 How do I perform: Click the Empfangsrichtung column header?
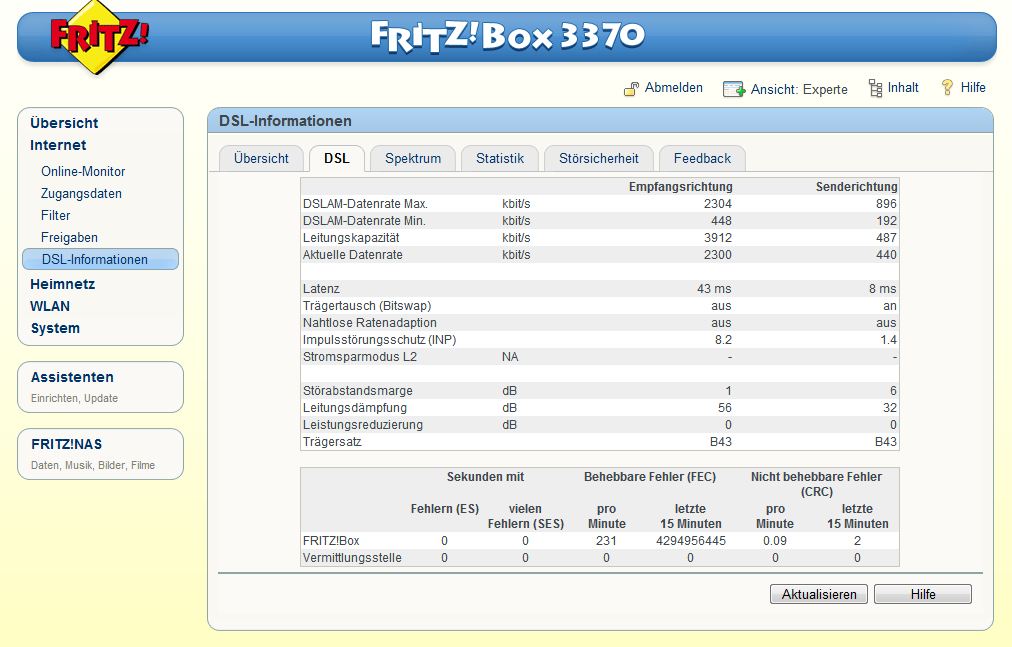coord(680,187)
